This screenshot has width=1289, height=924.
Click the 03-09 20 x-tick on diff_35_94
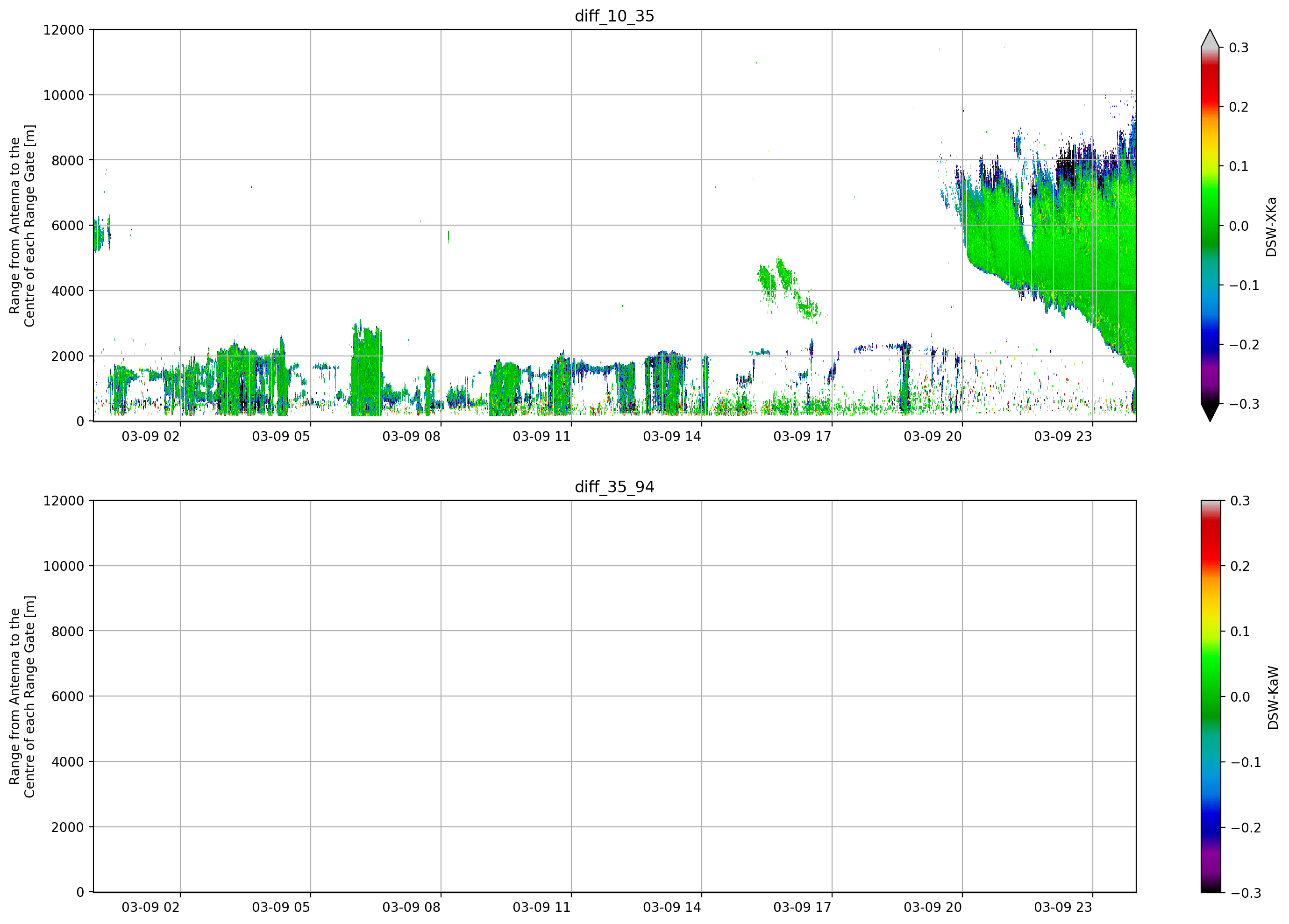[933, 908]
